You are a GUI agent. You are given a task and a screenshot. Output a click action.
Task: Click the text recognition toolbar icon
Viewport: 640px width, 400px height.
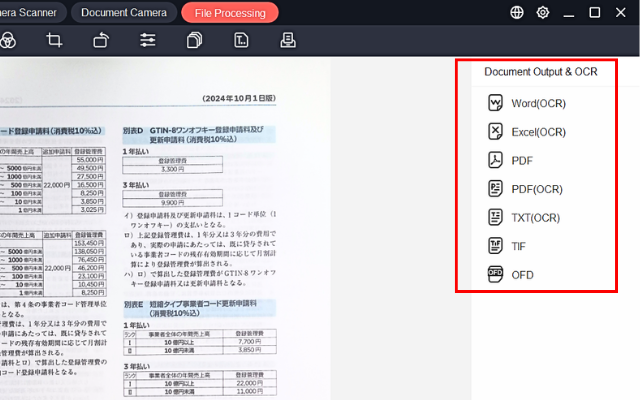click(241, 40)
